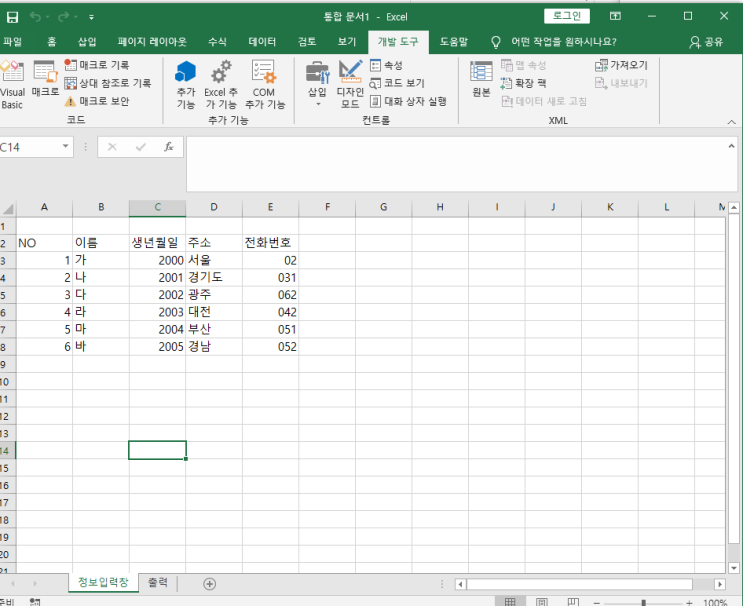Image resolution: width=743 pixels, height=606 pixels.
Task: Open COM 추가 기능 dialog
Action: click(264, 82)
